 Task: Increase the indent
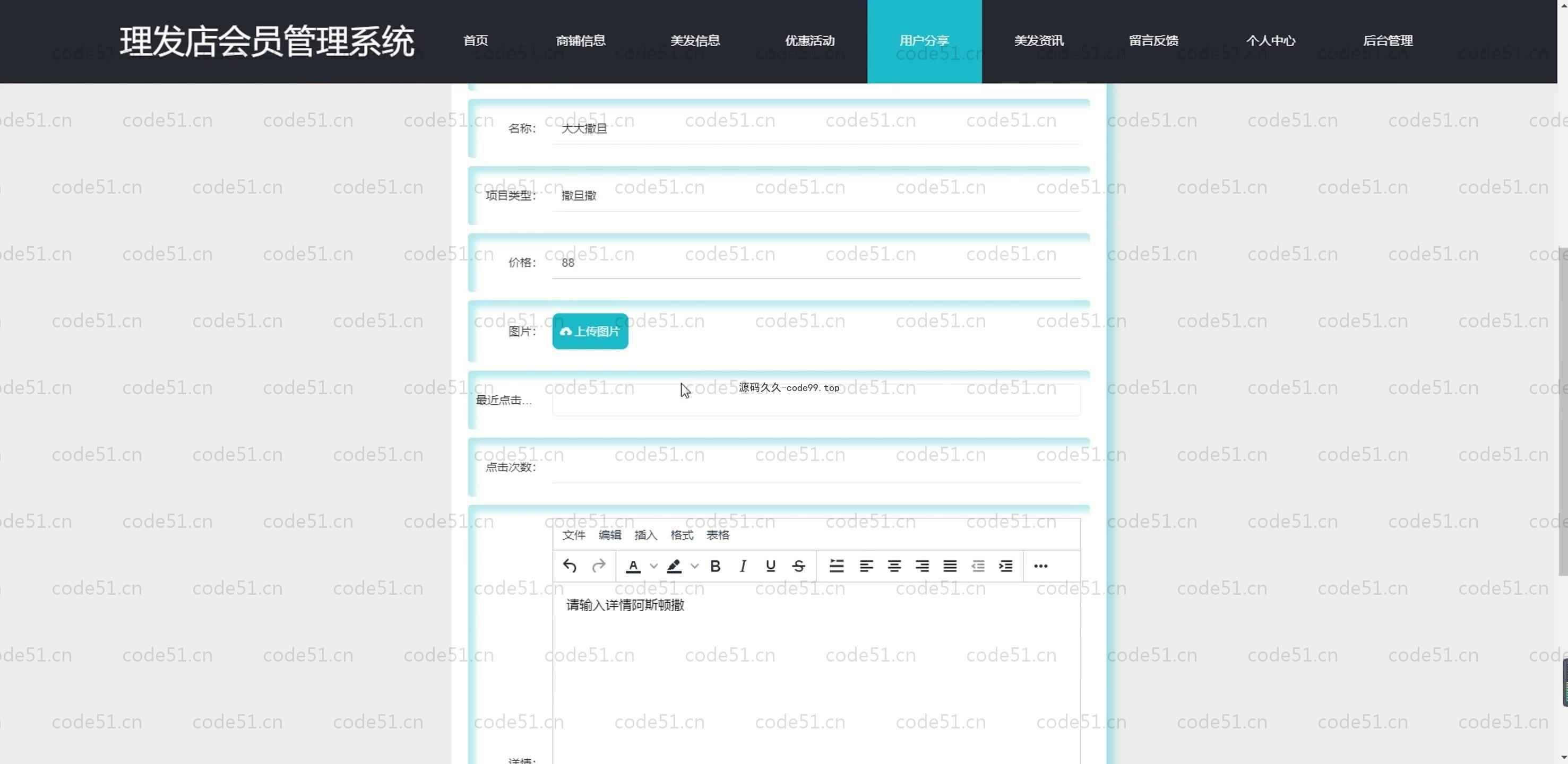click(x=1006, y=566)
